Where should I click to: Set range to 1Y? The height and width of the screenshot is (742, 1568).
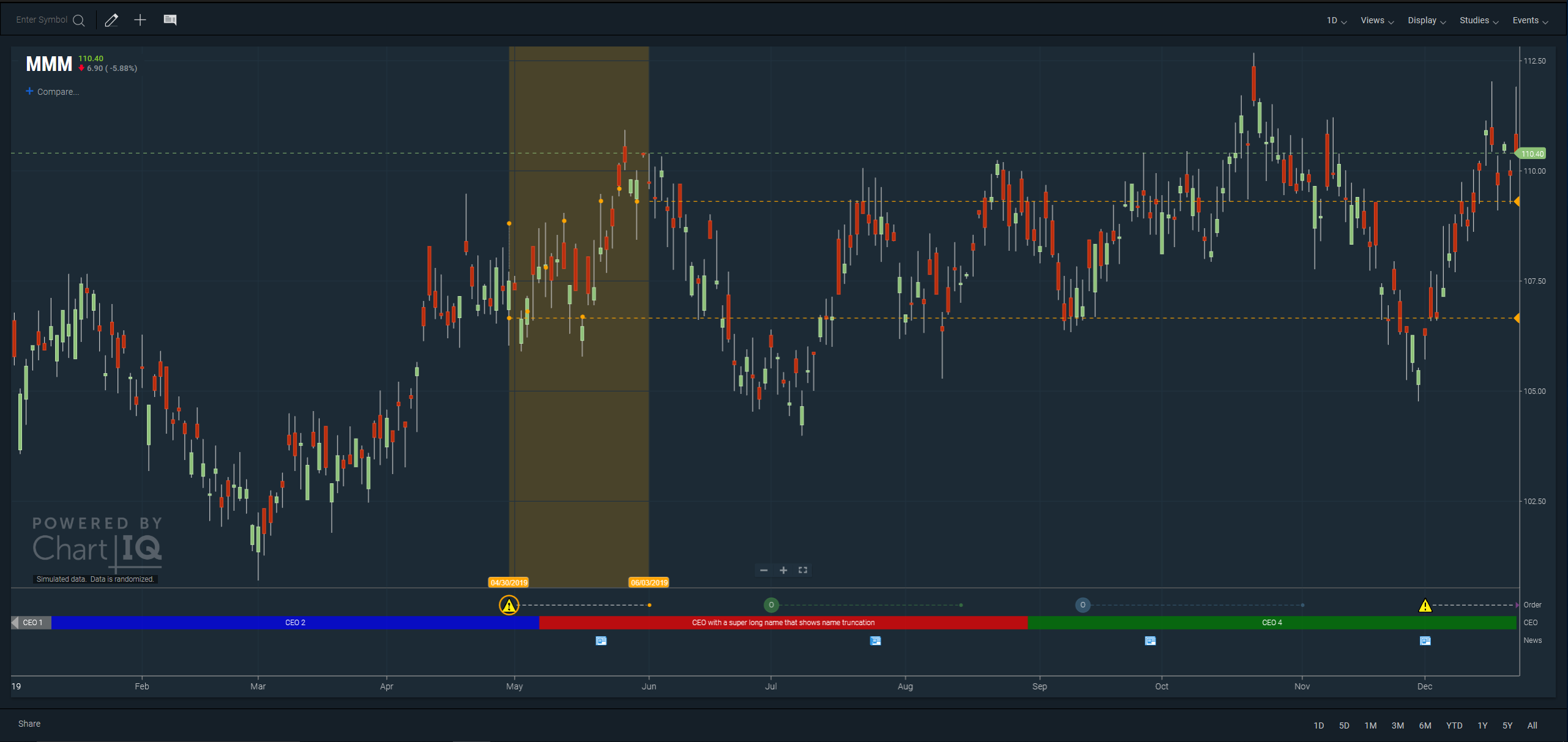coord(1482,725)
